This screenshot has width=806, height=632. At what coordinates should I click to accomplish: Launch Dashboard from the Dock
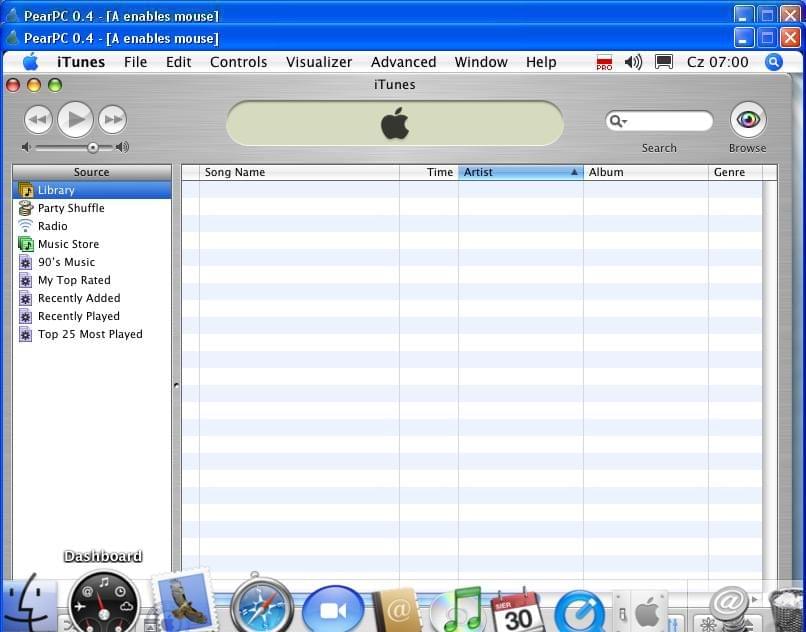click(103, 603)
